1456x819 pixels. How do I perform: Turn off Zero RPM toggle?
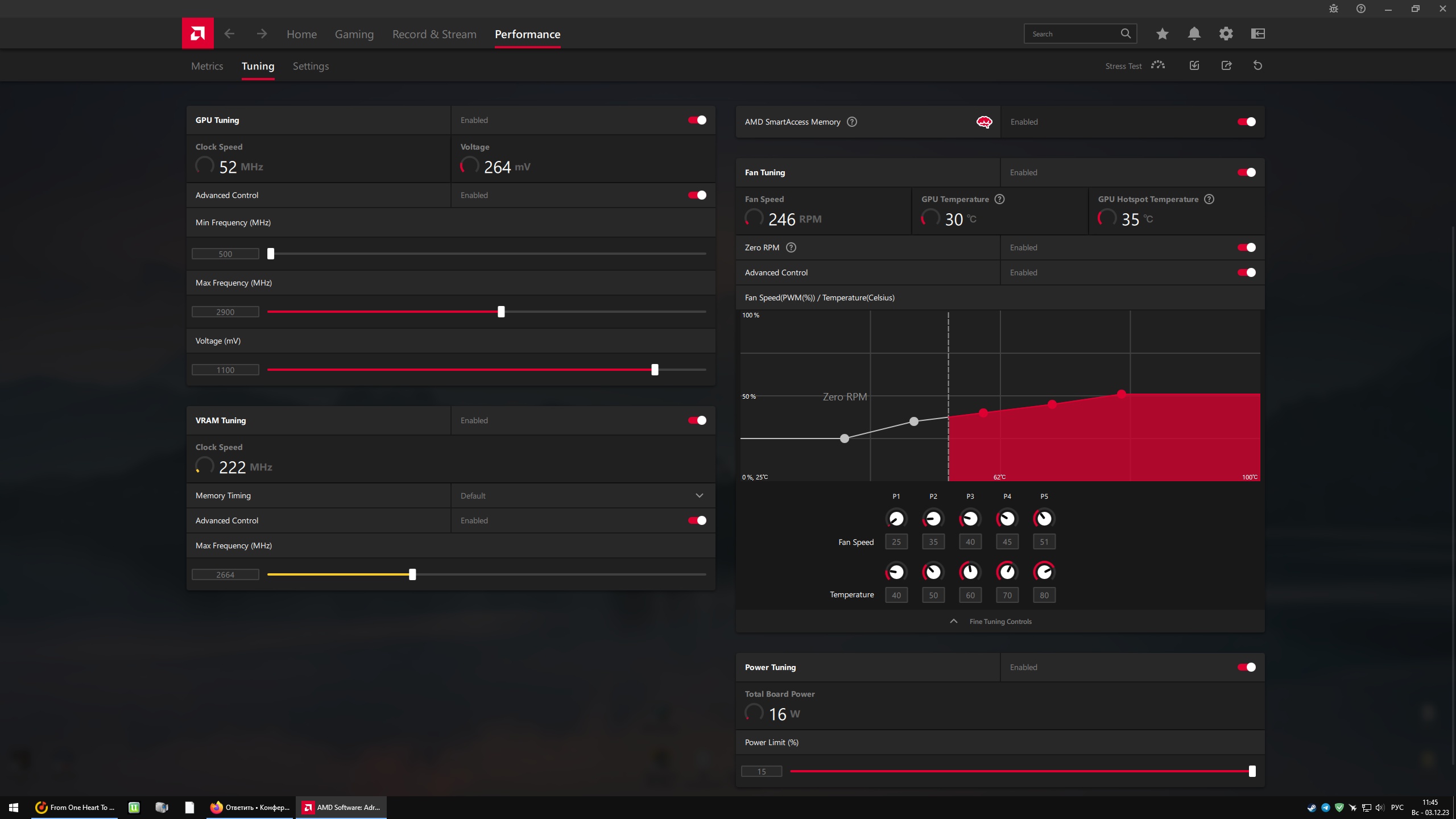[x=1246, y=247]
